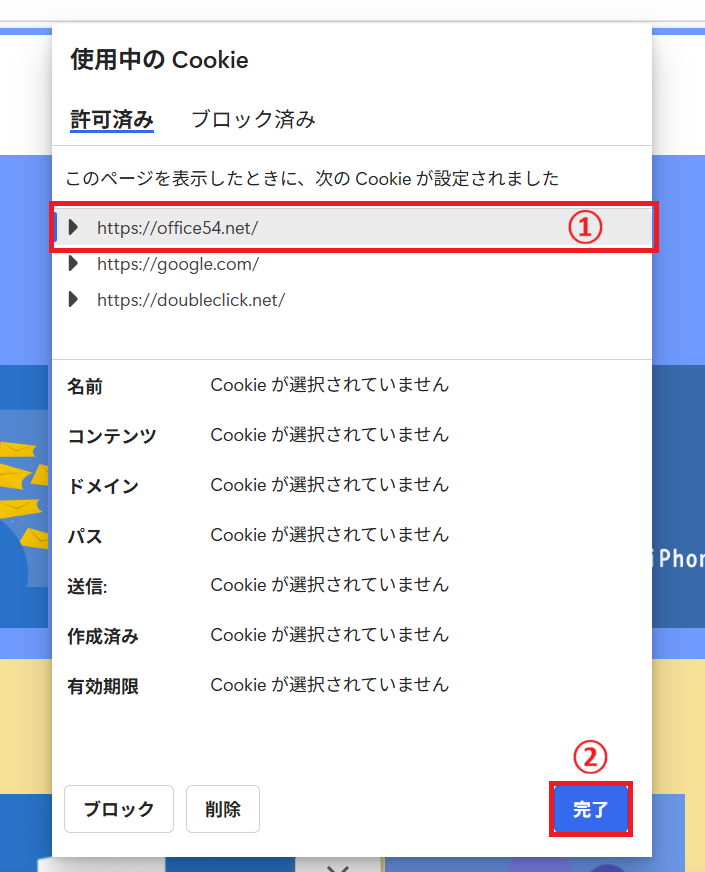
Task: Click the red circled number 1 marker
Action: click(x=586, y=228)
